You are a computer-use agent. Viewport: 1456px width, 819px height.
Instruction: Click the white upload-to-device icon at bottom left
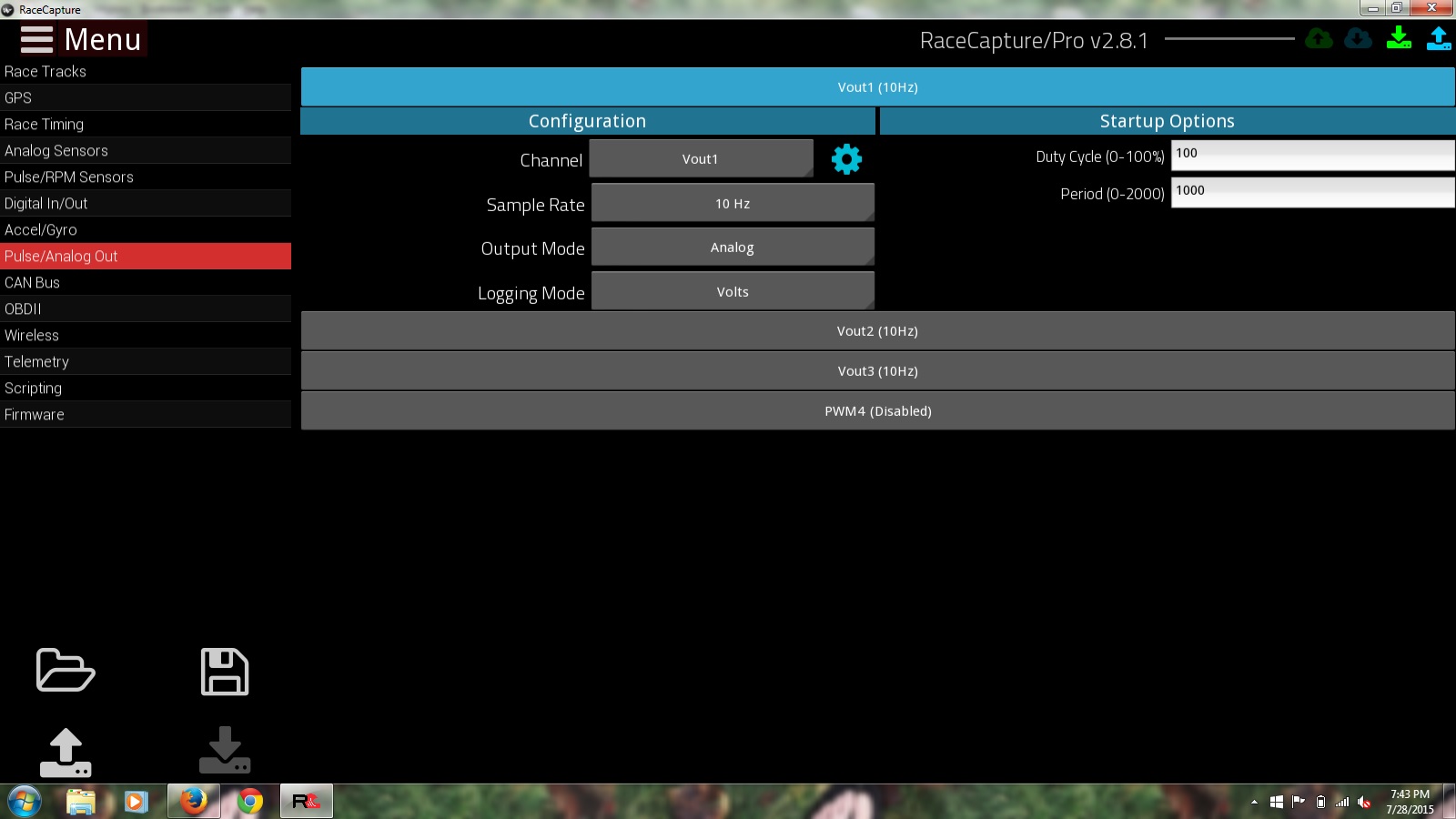click(66, 752)
